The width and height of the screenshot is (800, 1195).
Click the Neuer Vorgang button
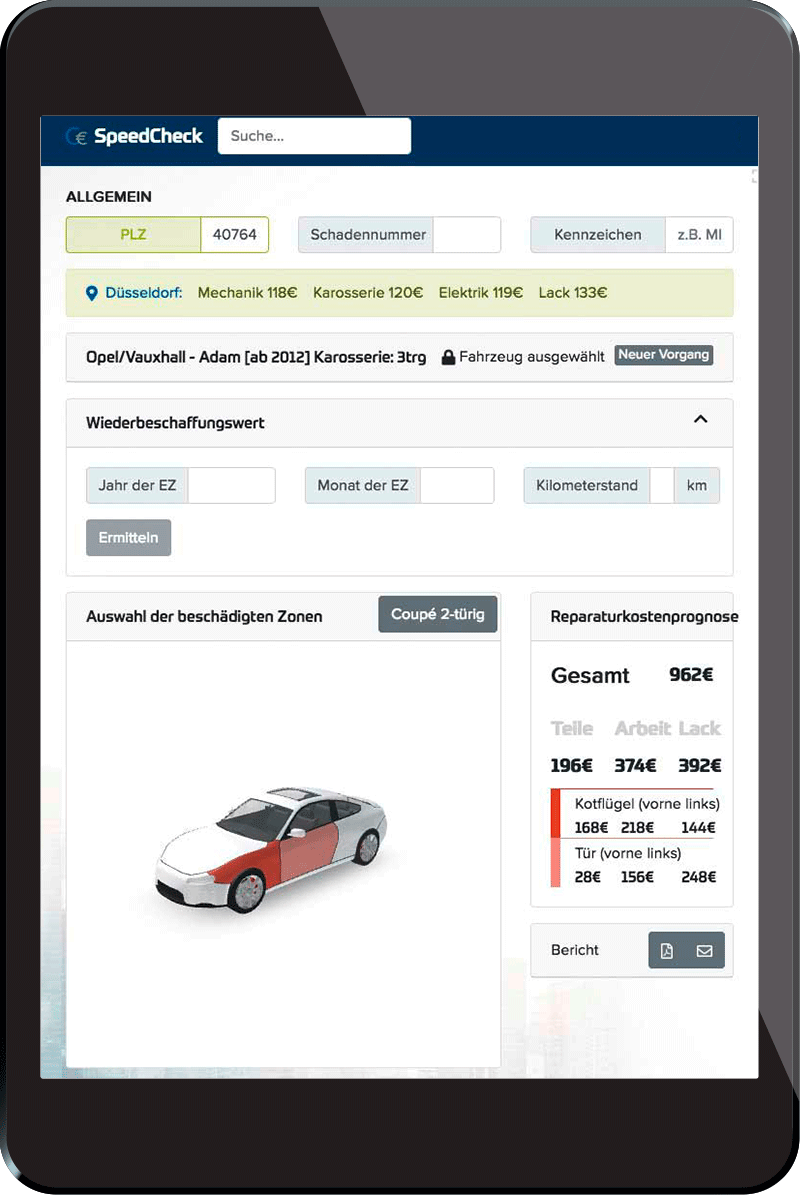point(664,355)
